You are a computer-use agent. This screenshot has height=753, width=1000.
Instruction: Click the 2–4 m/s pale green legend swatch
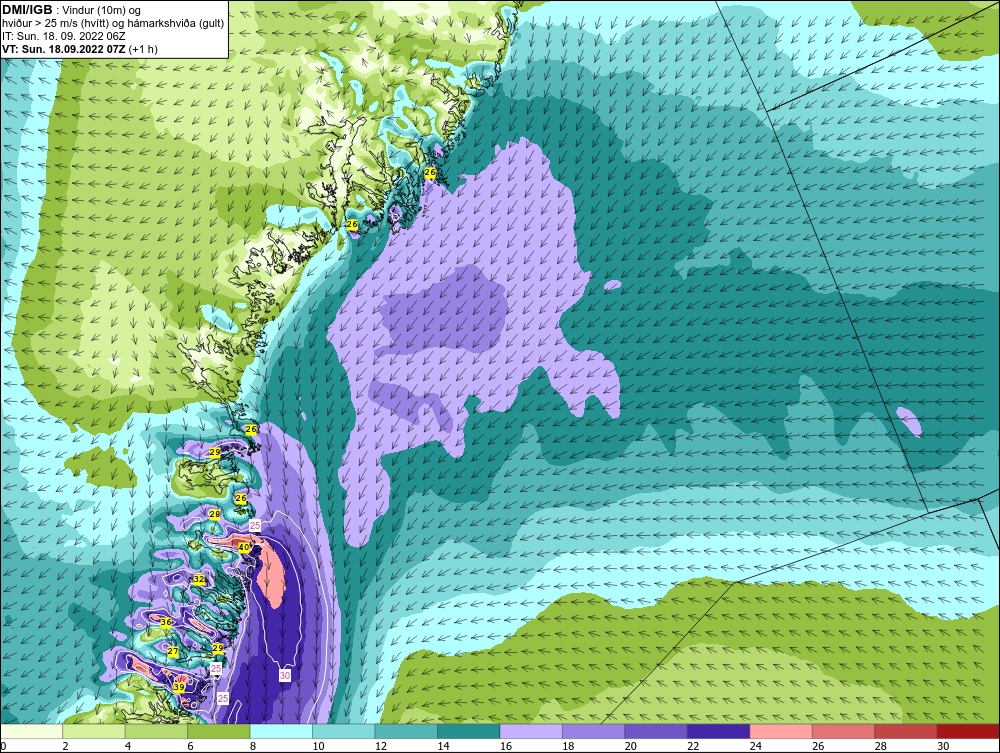point(94,731)
